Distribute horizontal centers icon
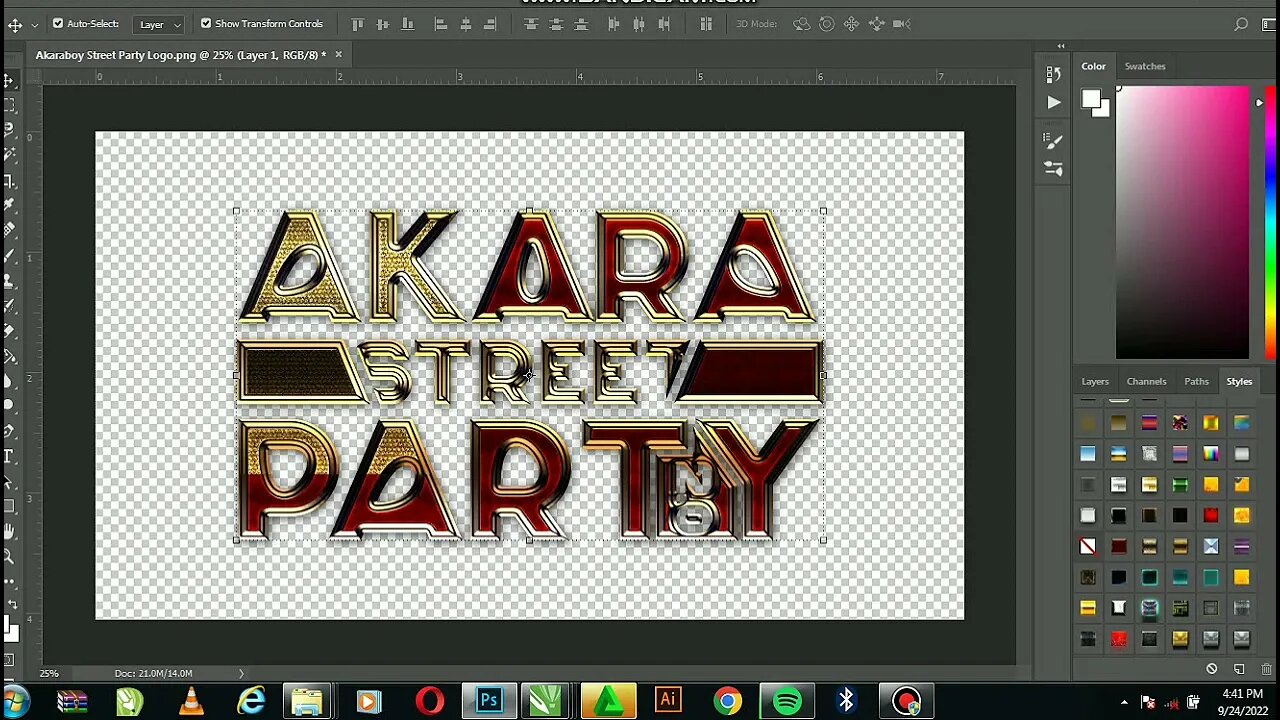Image resolution: width=1280 pixels, height=720 pixels. [638, 24]
